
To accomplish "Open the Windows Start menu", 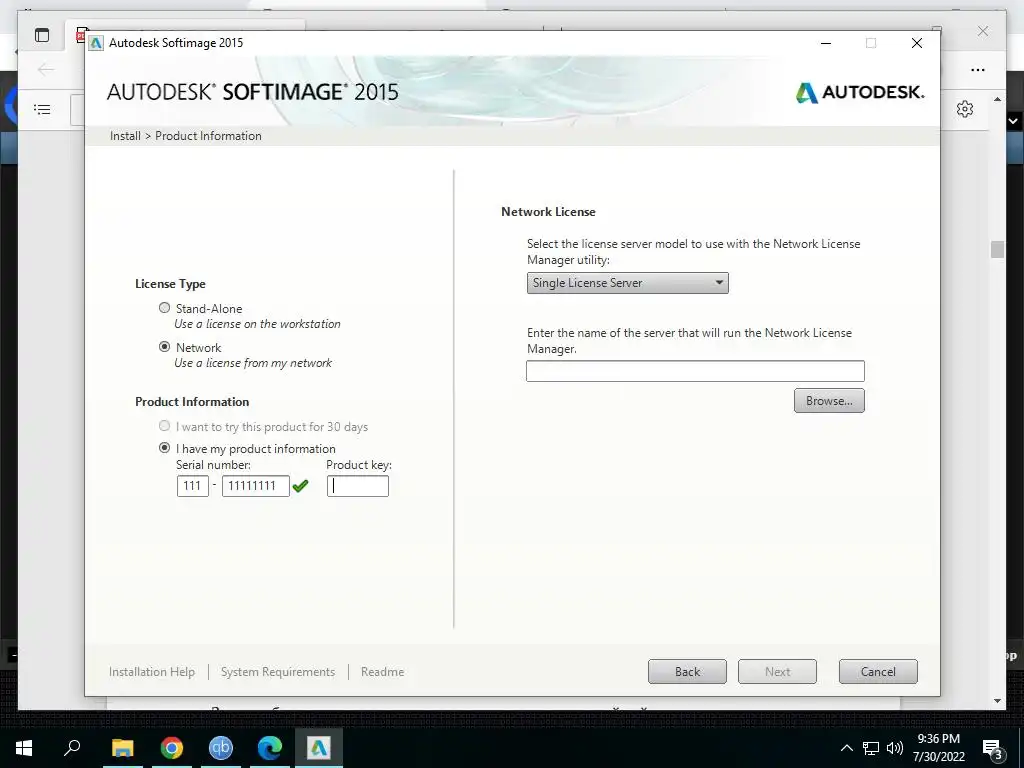I will pyautogui.click(x=24, y=748).
